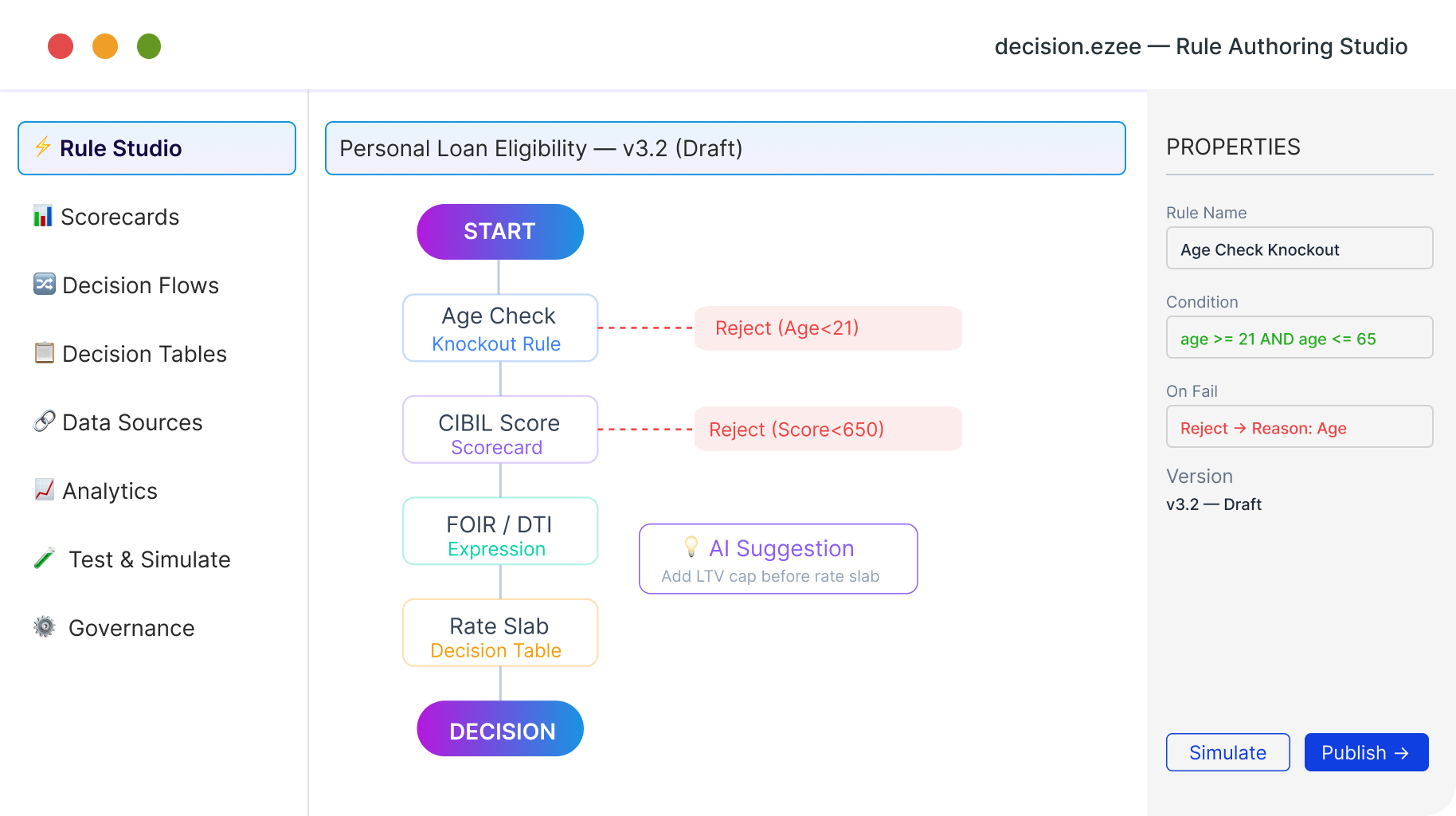Open the Analytics sidebar section
This screenshot has height=816, width=1456.
click(x=110, y=491)
